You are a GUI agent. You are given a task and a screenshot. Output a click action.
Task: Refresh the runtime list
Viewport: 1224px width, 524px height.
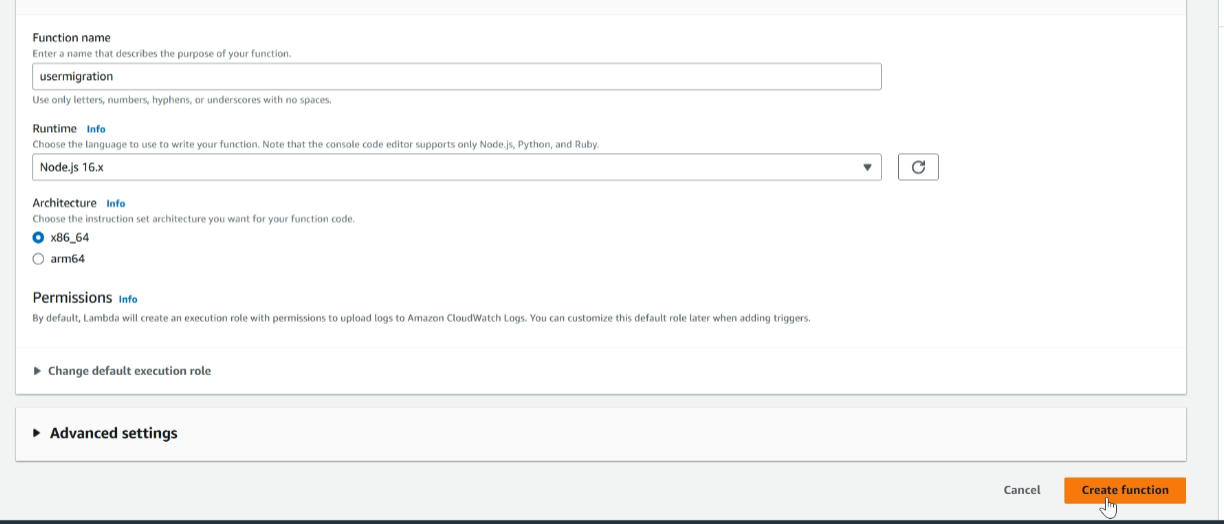click(x=918, y=167)
